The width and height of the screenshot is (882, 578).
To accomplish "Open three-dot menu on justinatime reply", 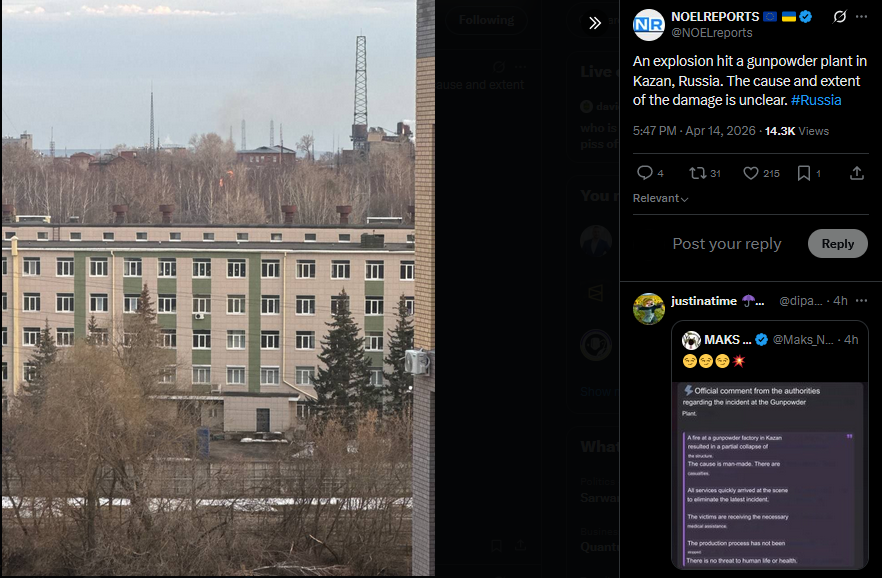I will (861, 301).
